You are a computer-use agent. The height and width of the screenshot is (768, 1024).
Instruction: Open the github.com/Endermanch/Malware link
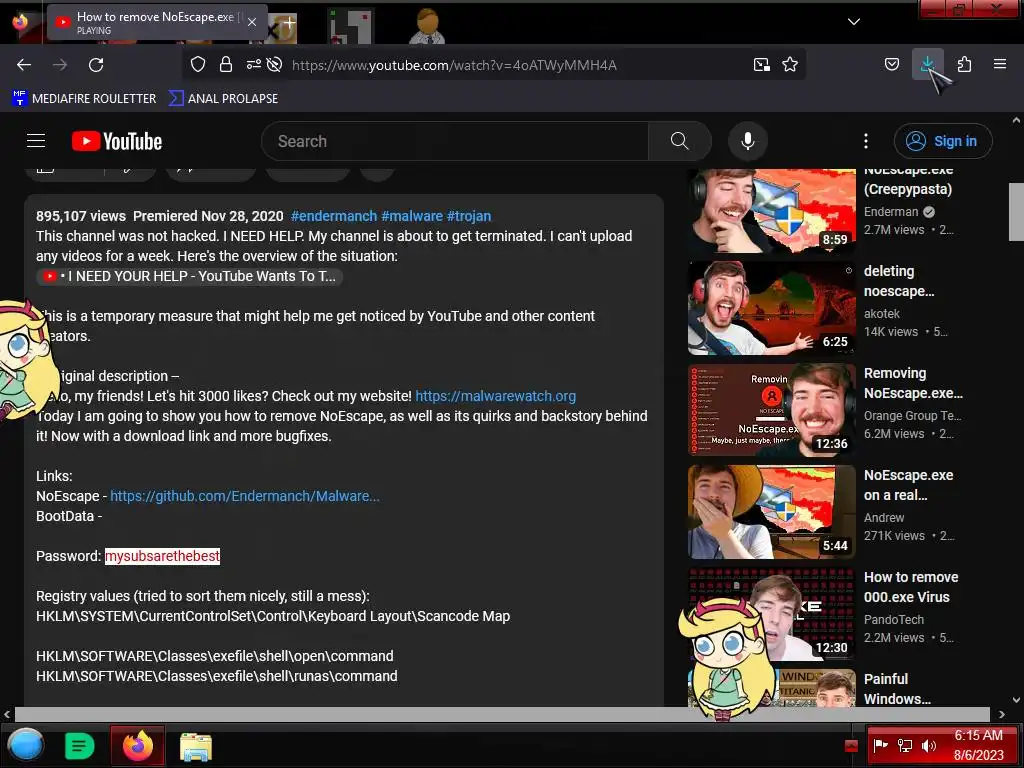[245, 496]
